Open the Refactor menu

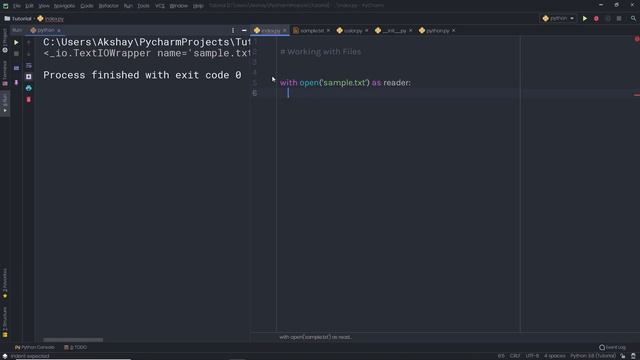(x=108, y=6)
